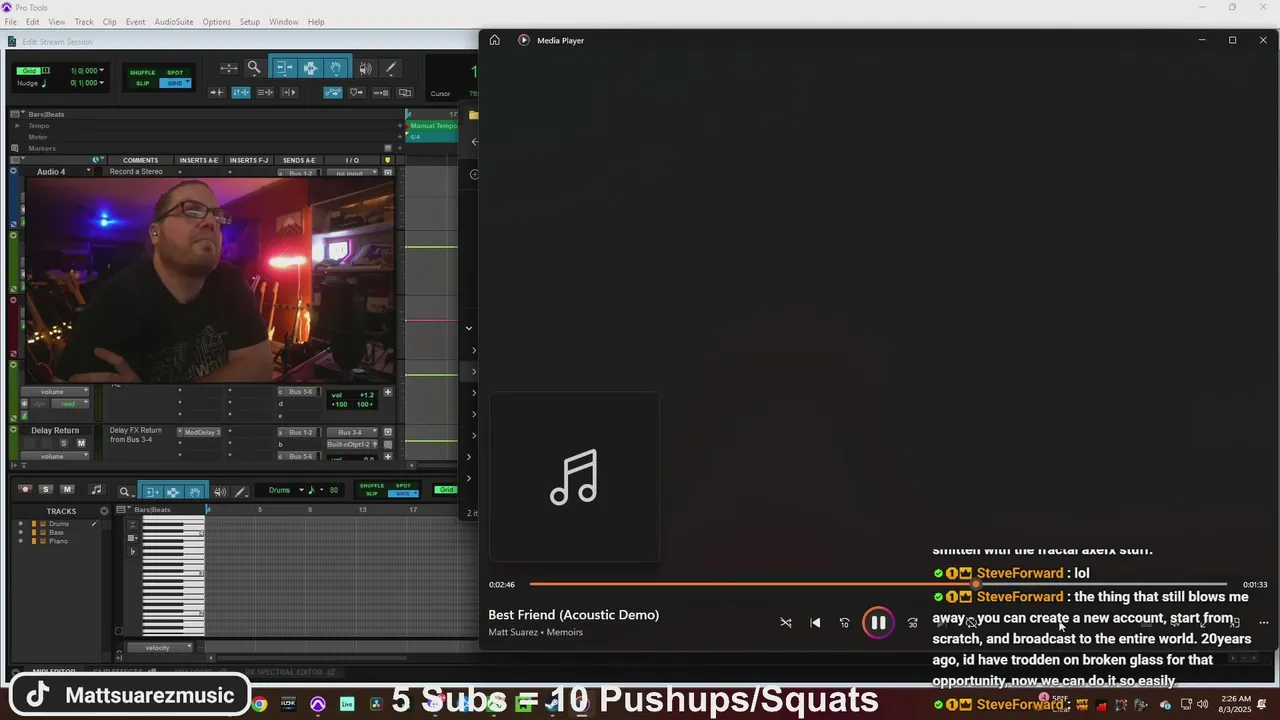Select the Zoomer tool in Pro Tools toolbar
This screenshot has width=1280, height=720.
tap(254, 68)
